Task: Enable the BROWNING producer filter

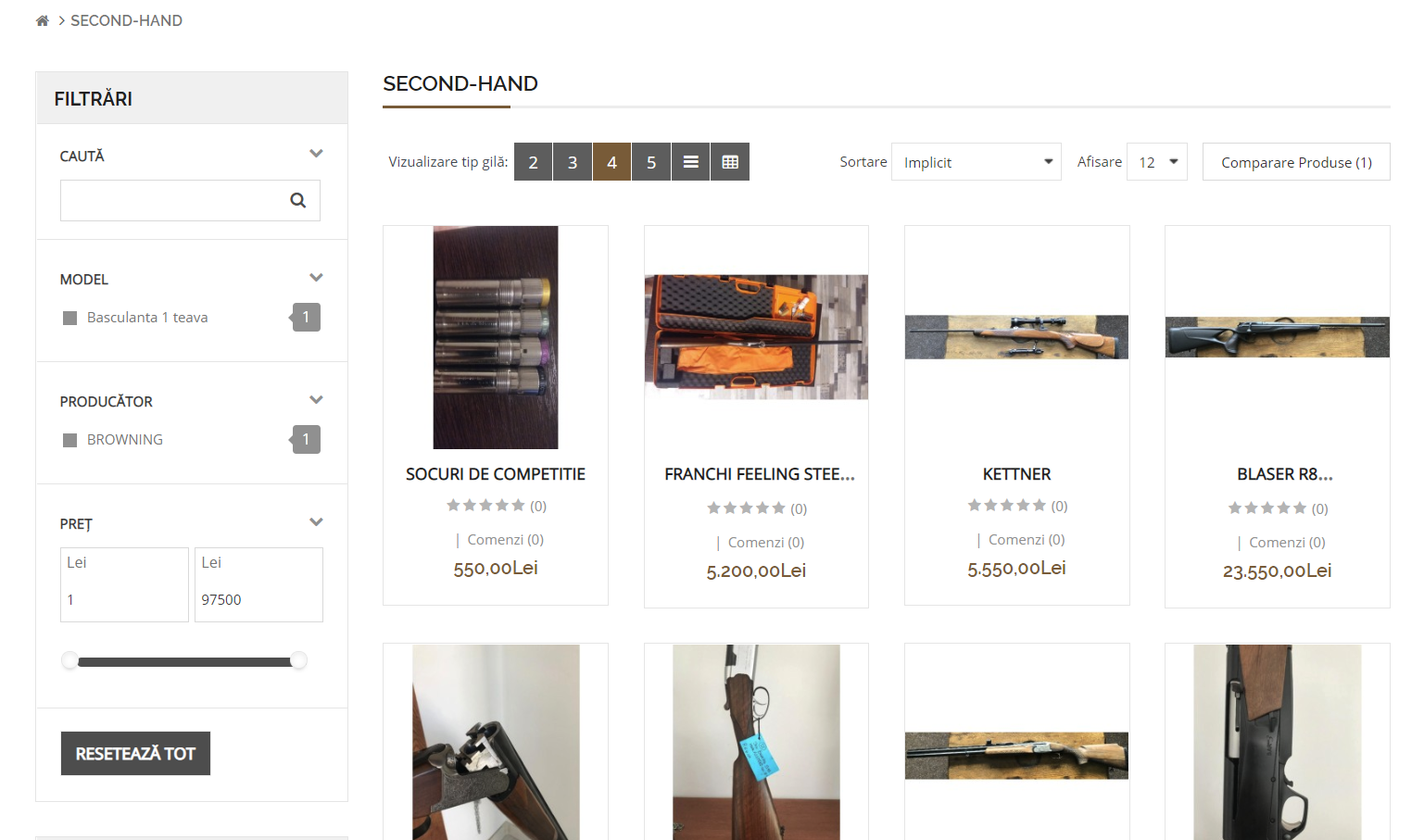Action: [x=70, y=440]
